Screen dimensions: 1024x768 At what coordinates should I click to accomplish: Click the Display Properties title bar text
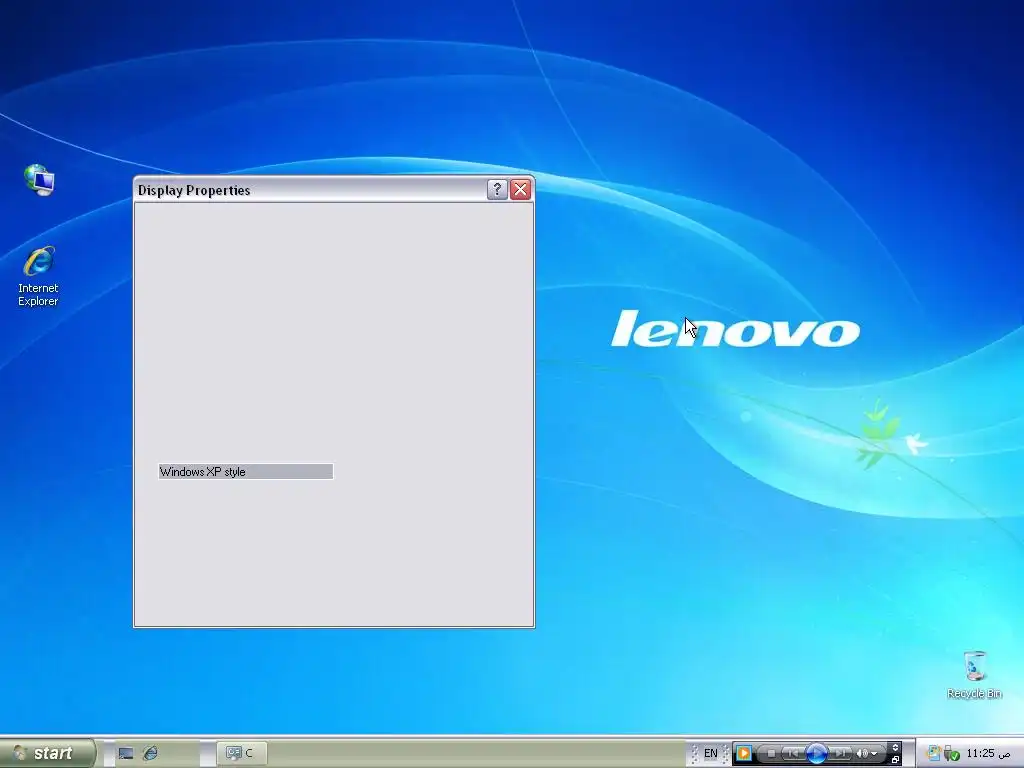tap(194, 190)
